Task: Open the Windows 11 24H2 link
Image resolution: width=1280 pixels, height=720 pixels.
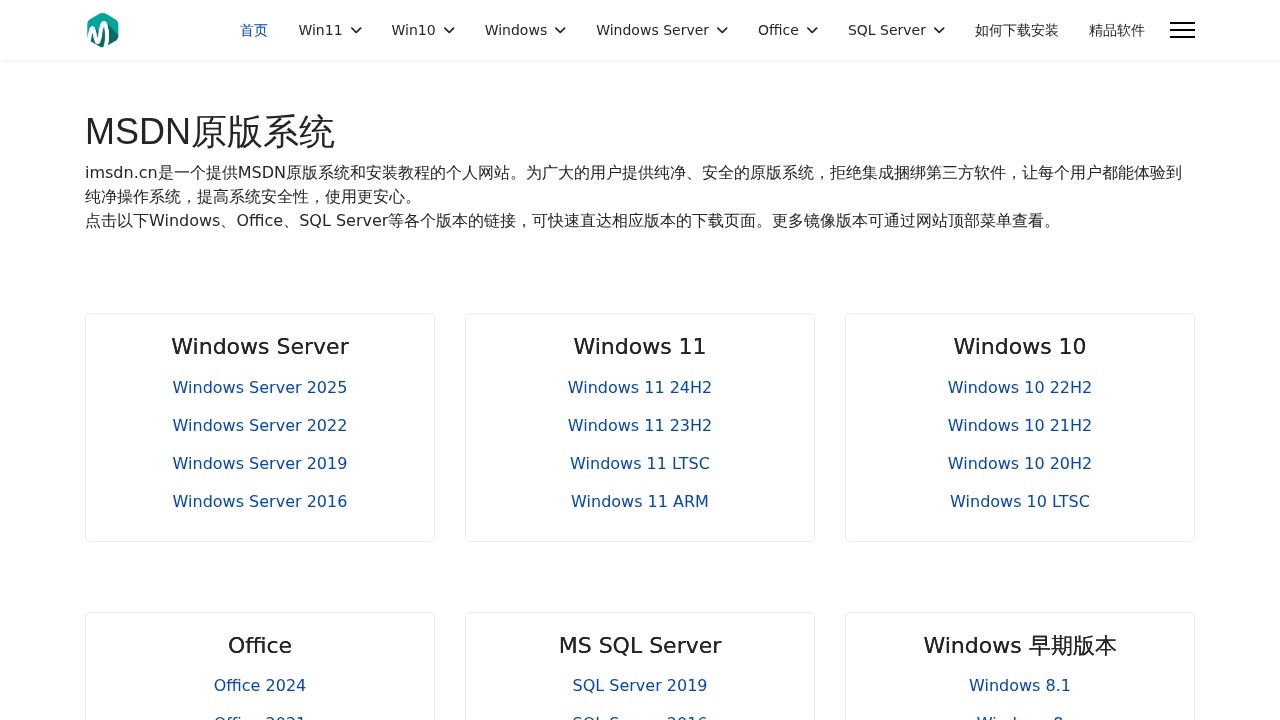Action: (x=639, y=387)
